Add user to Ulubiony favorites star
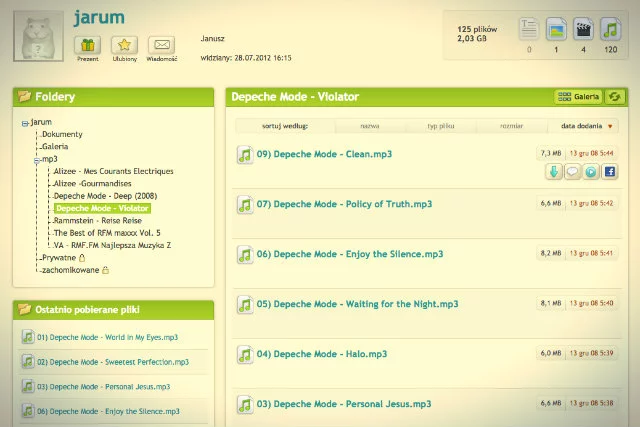This screenshot has height=427, width=640. (124, 45)
